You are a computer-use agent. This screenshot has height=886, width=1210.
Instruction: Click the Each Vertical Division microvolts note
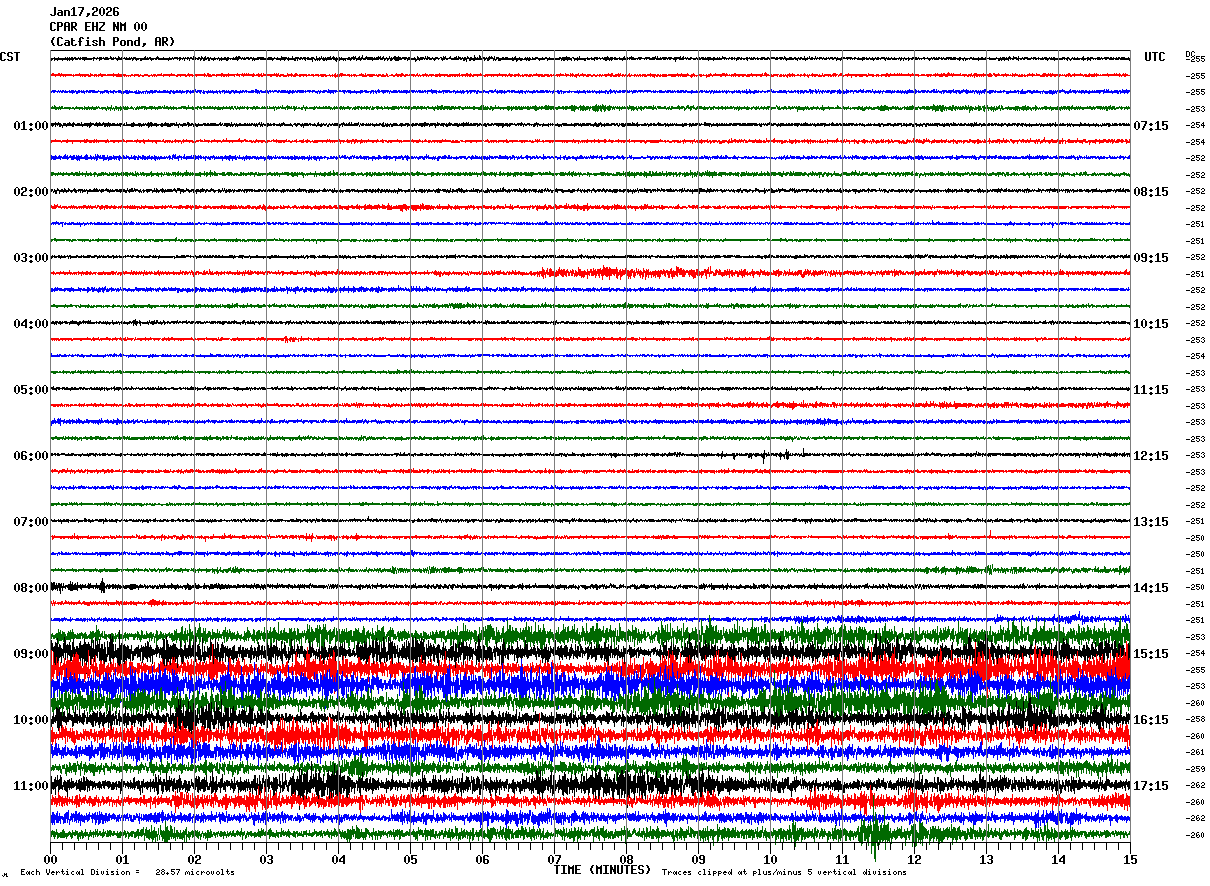[x=127, y=873]
